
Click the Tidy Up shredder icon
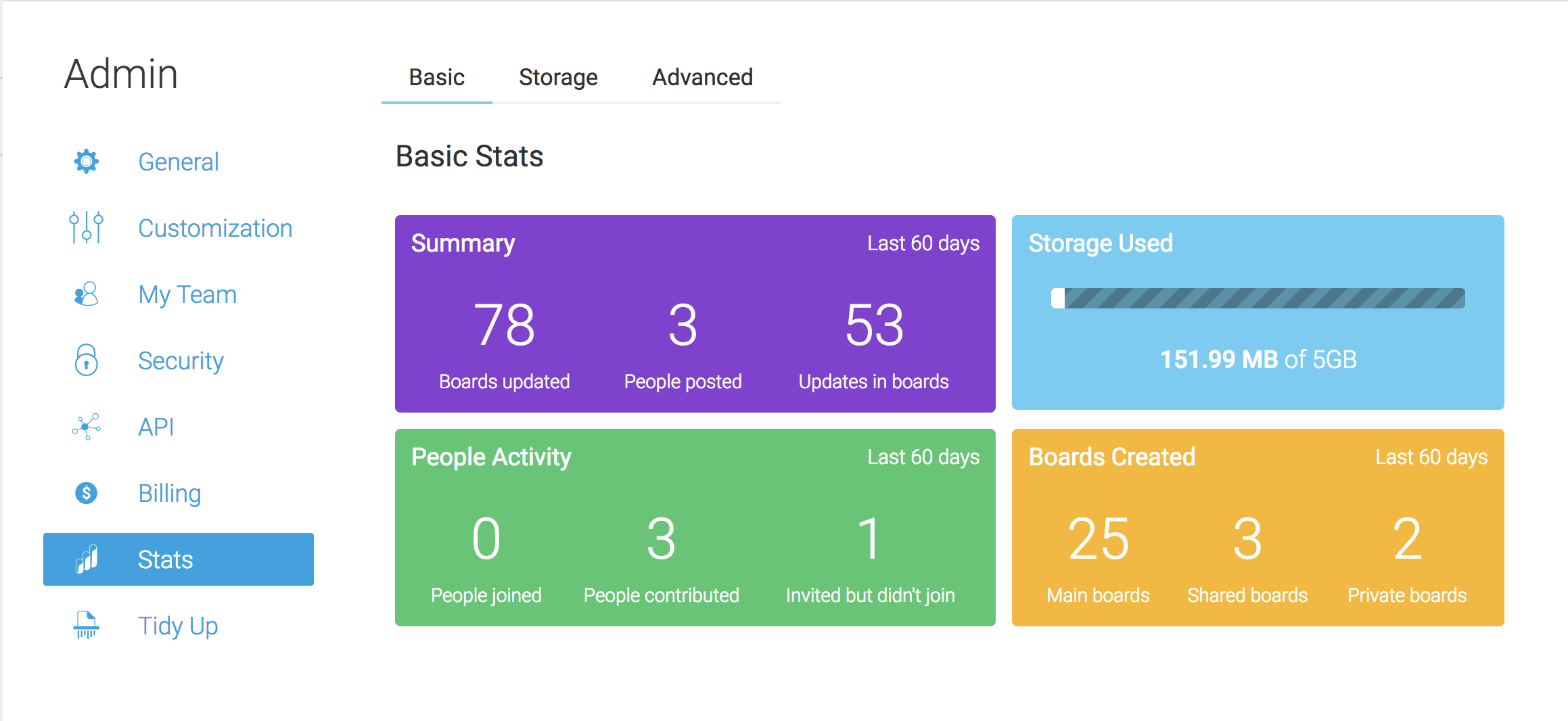click(x=87, y=625)
